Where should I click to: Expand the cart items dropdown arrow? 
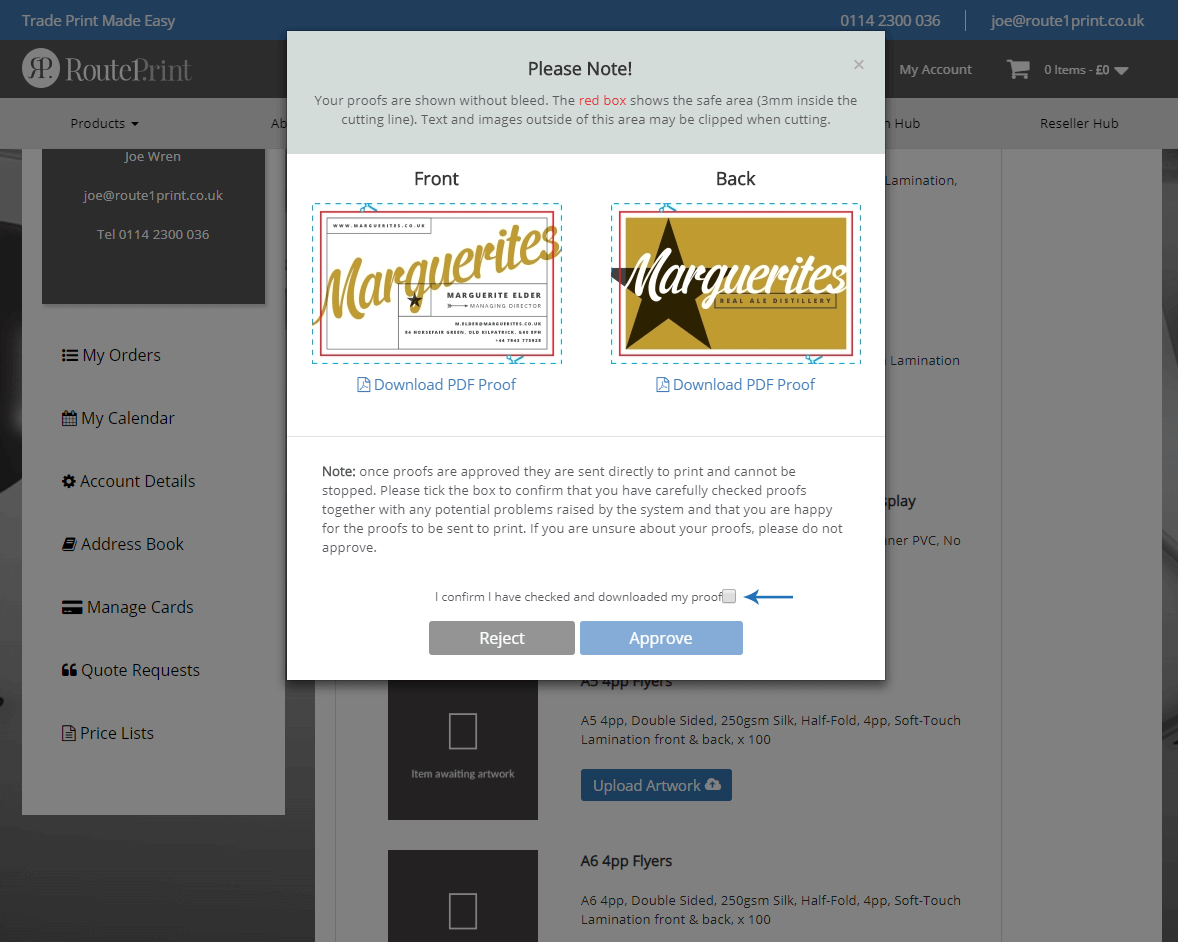pos(1121,71)
